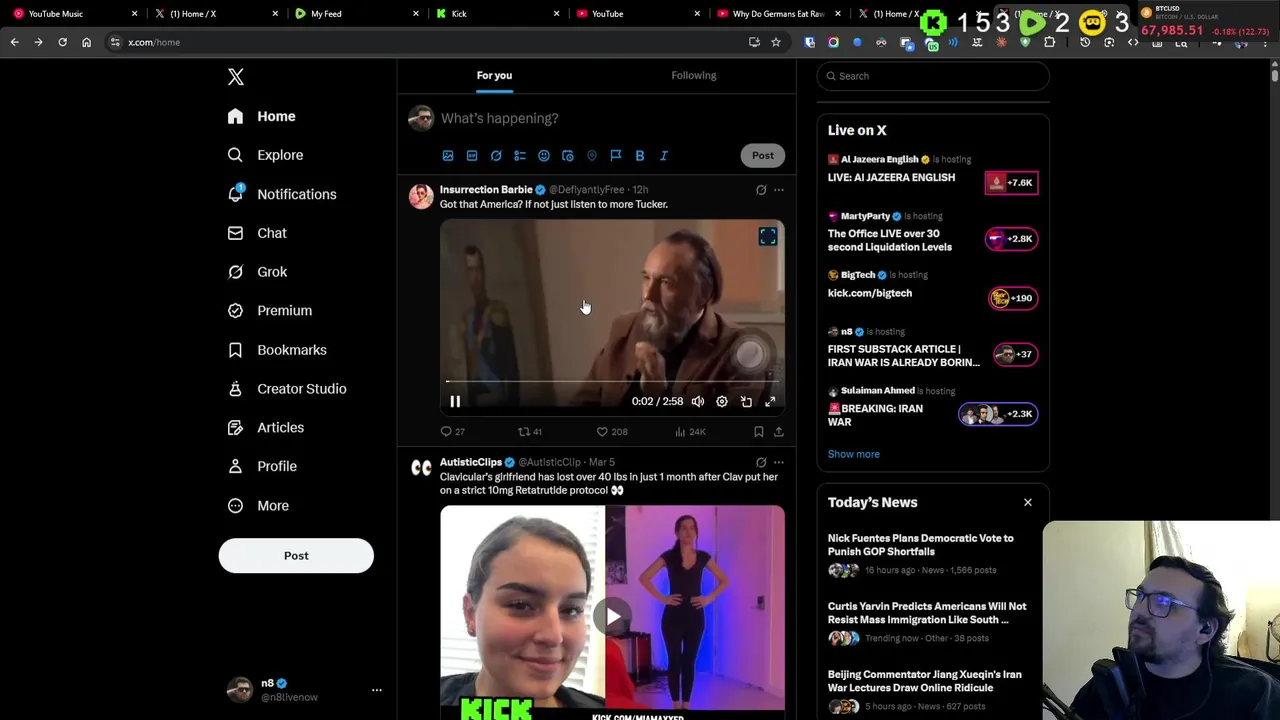The height and width of the screenshot is (720, 1280).
Task: Like the Insurrection Barbie post
Action: 611,432
